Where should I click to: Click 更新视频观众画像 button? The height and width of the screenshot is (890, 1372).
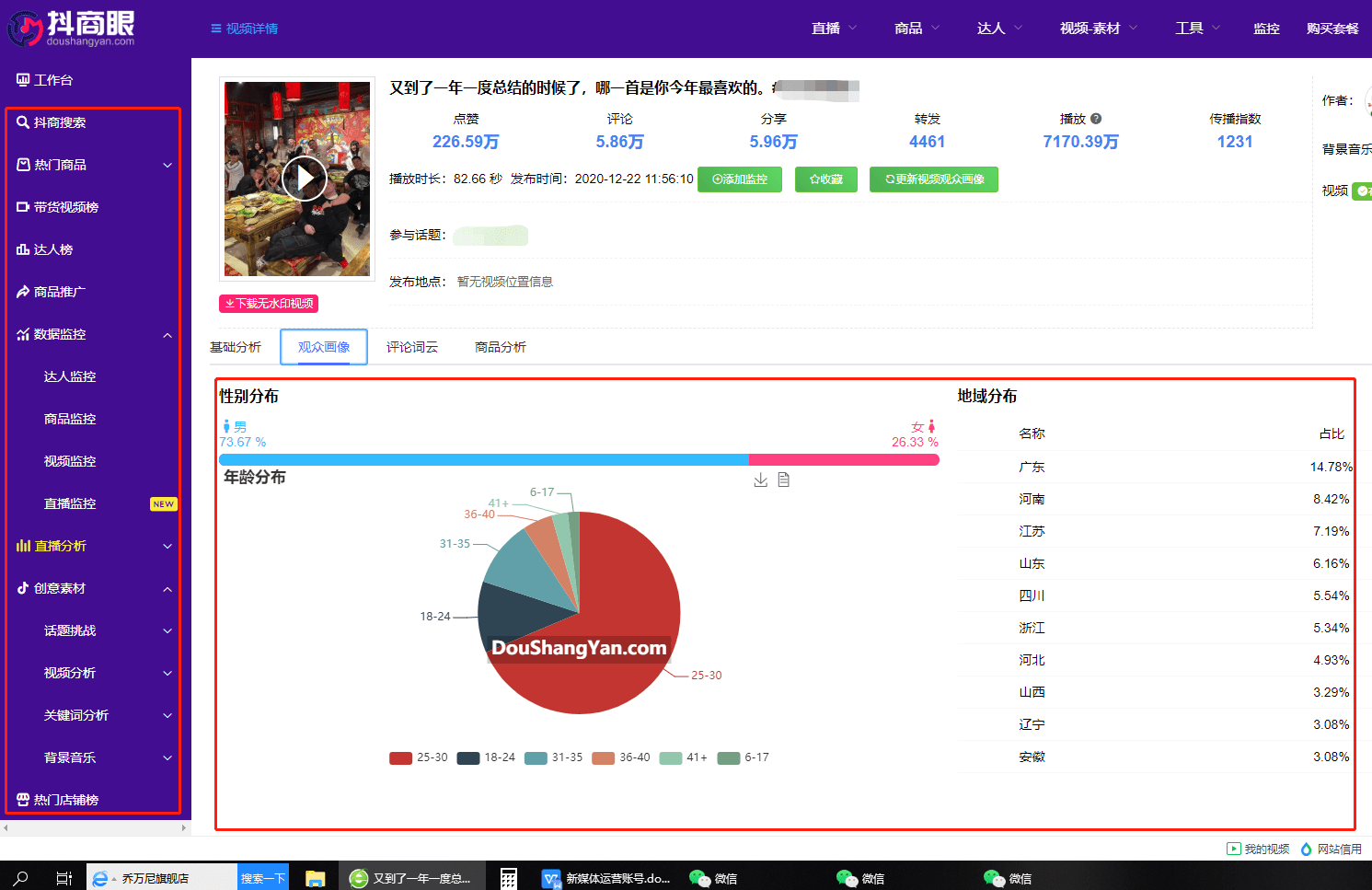coord(934,179)
